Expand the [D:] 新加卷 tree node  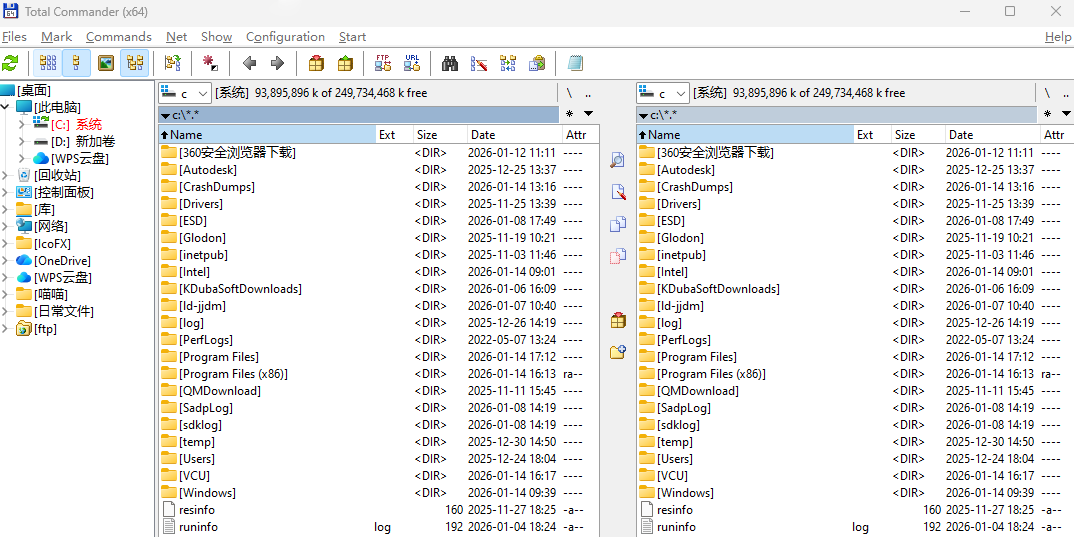point(23,142)
